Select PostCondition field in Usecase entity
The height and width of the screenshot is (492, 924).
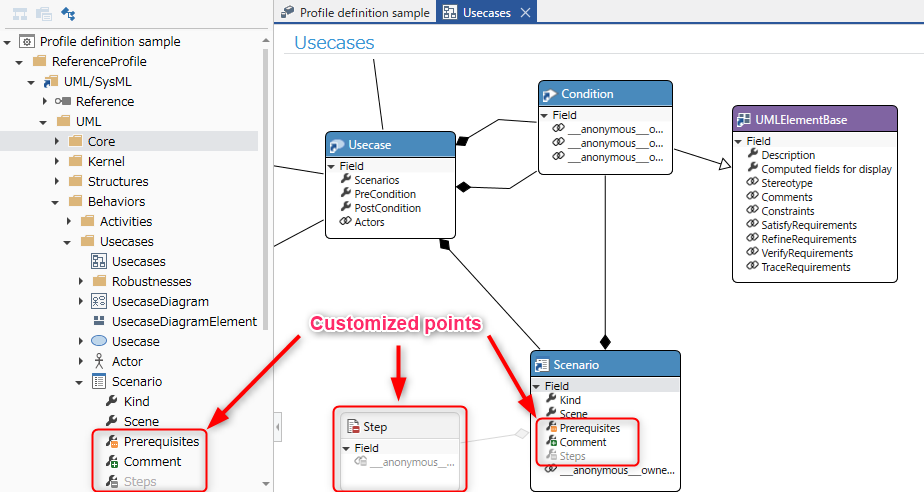[x=388, y=208]
